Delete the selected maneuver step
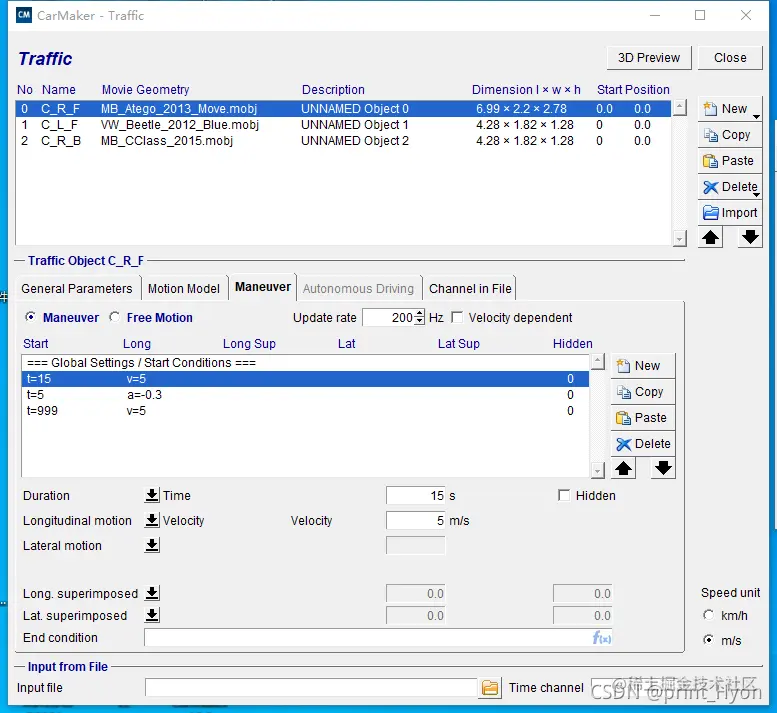The height and width of the screenshot is (713, 777). coord(643,443)
